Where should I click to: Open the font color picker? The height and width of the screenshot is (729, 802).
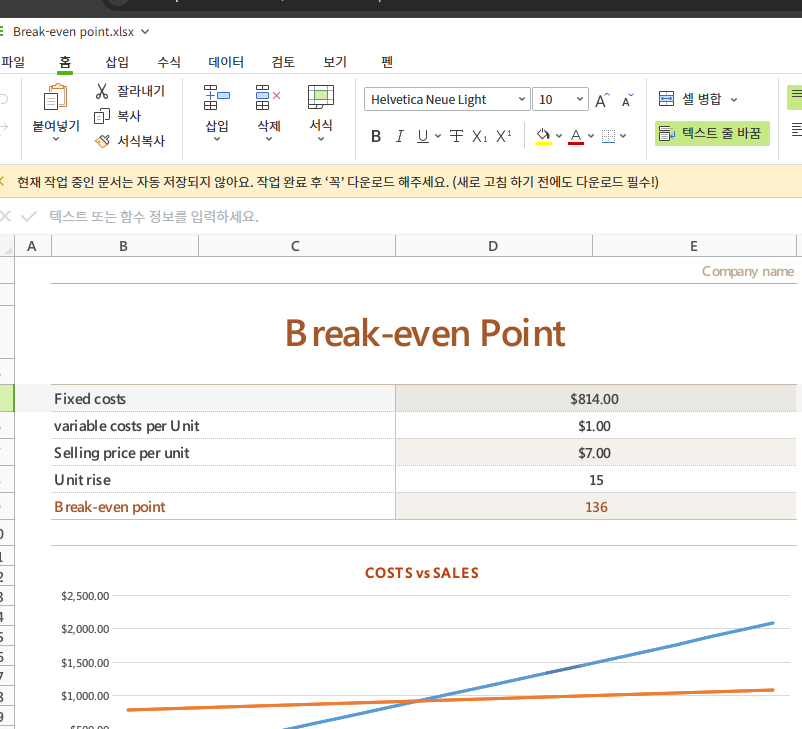[x=576, y=137]
